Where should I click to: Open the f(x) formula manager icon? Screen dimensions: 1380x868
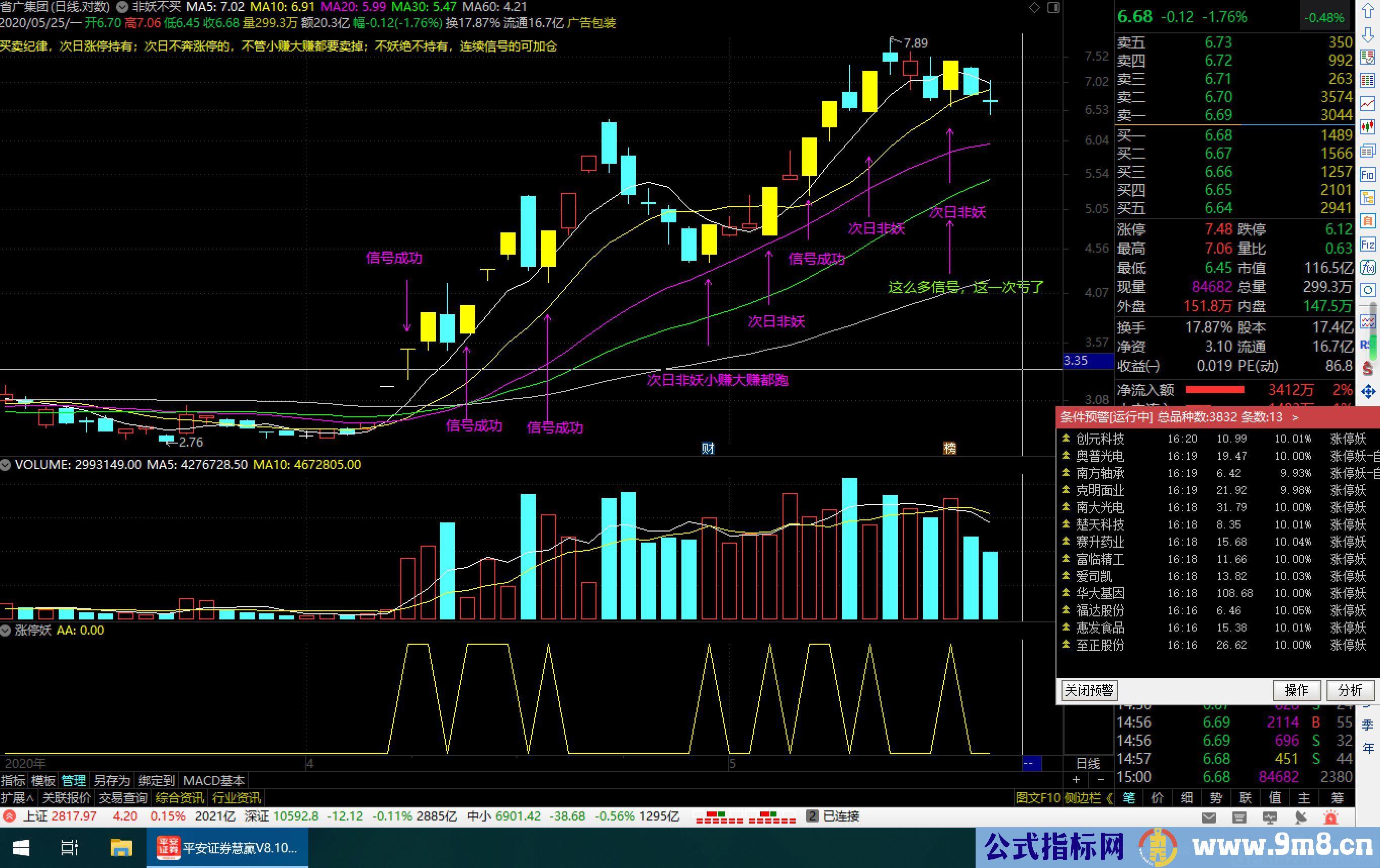1367,267
